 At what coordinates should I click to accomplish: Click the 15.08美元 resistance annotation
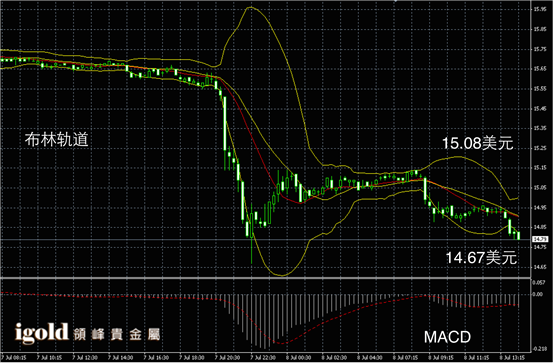click(x=478, y=144)
